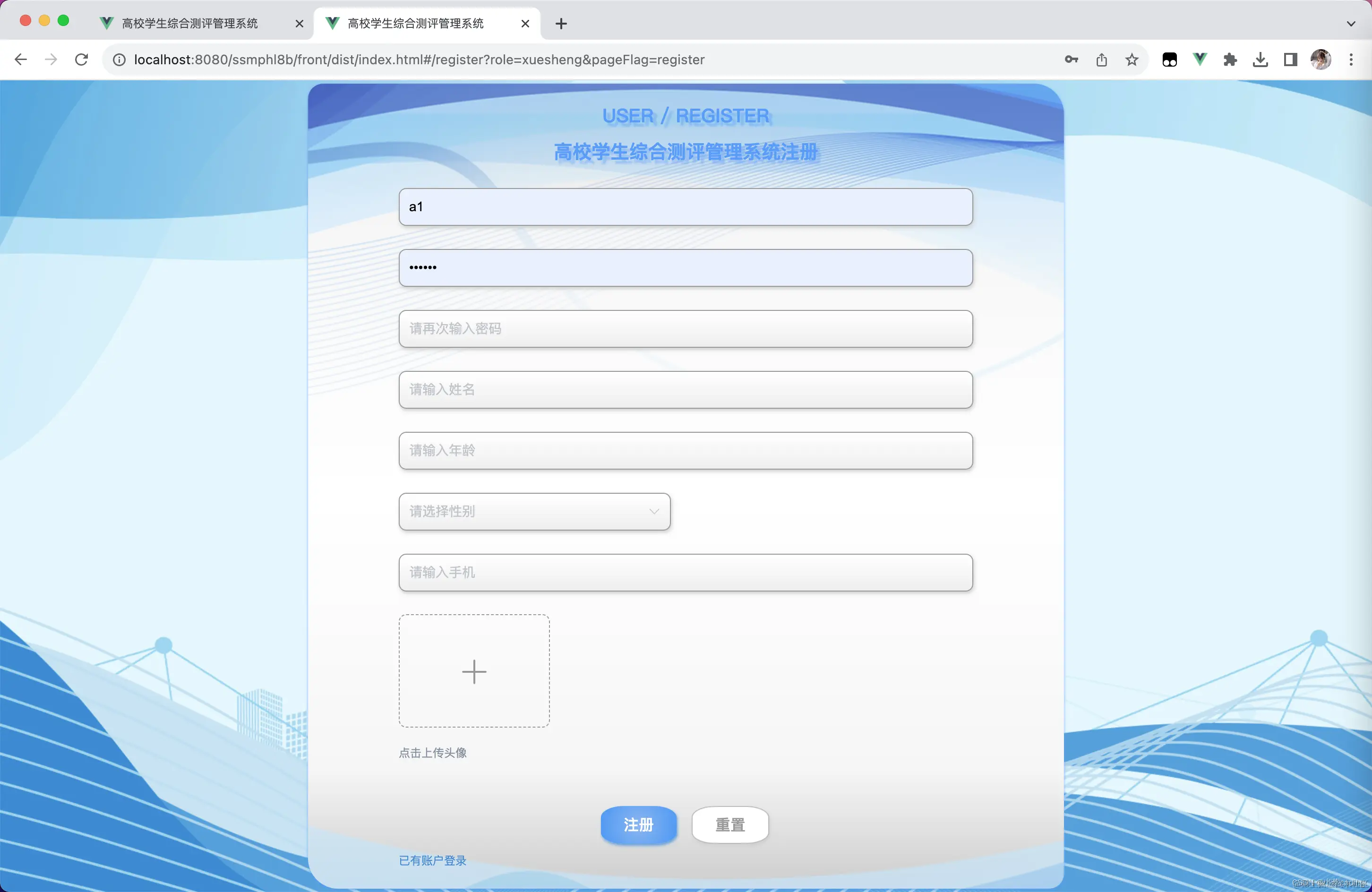
Task: Open Chrome three-dot menu
Action: 1351,60
